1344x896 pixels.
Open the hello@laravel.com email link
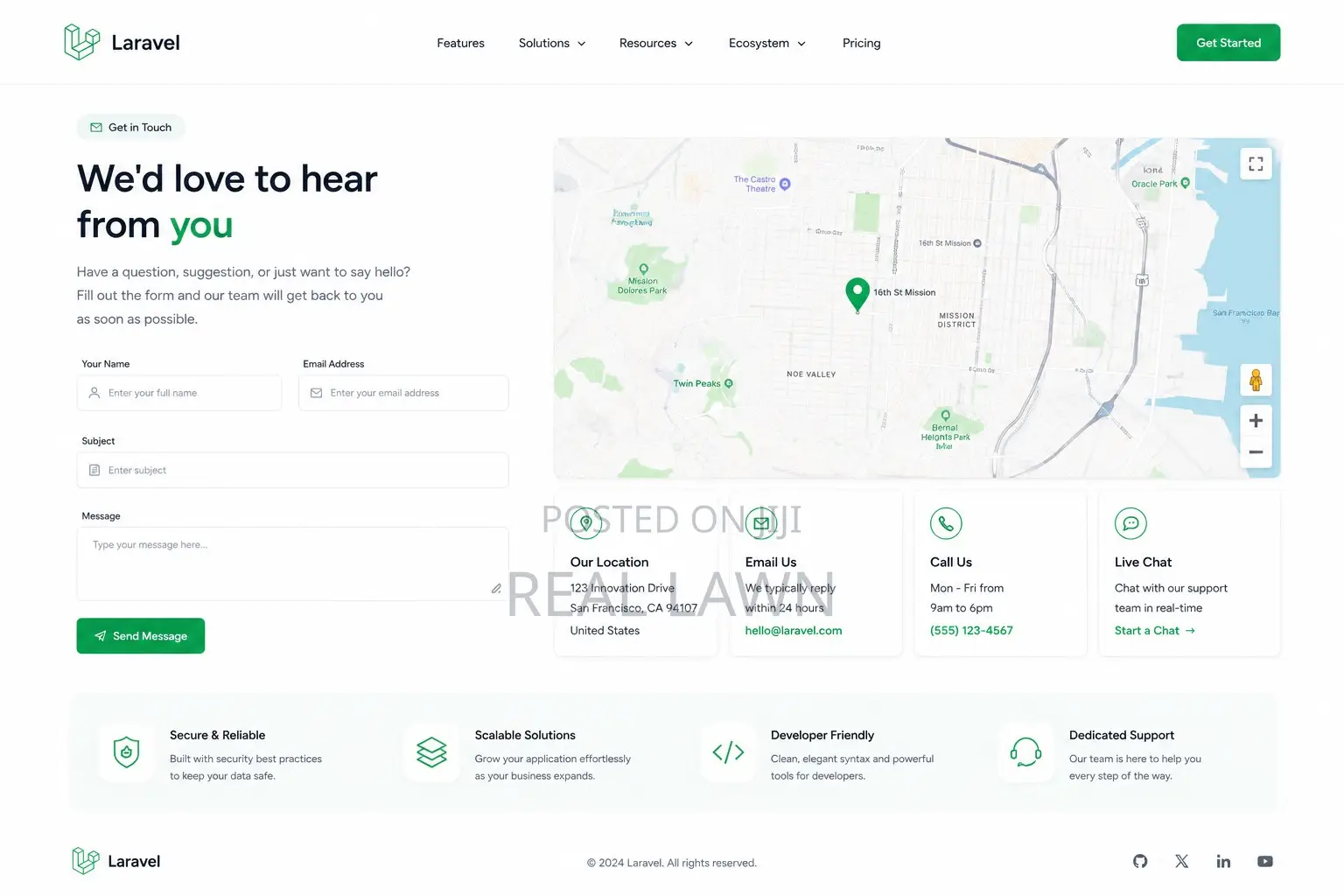pos(794,631)
